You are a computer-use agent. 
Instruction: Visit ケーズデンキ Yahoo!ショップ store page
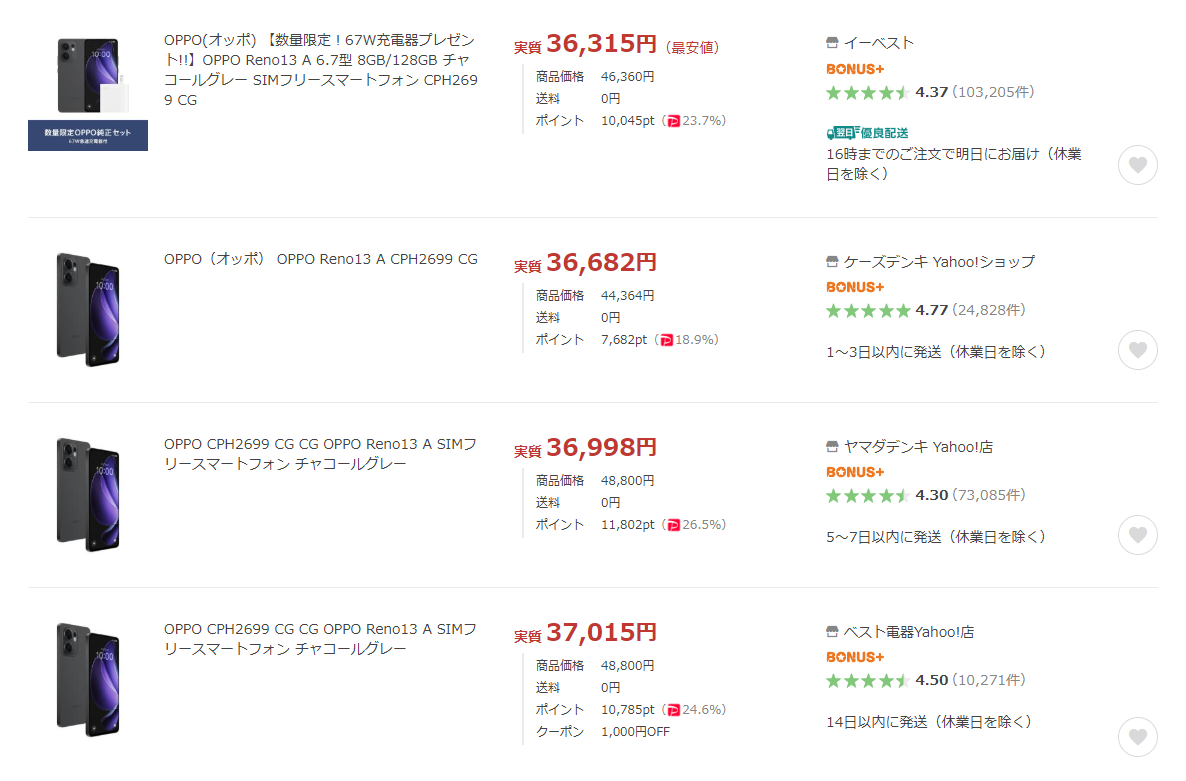939,262
